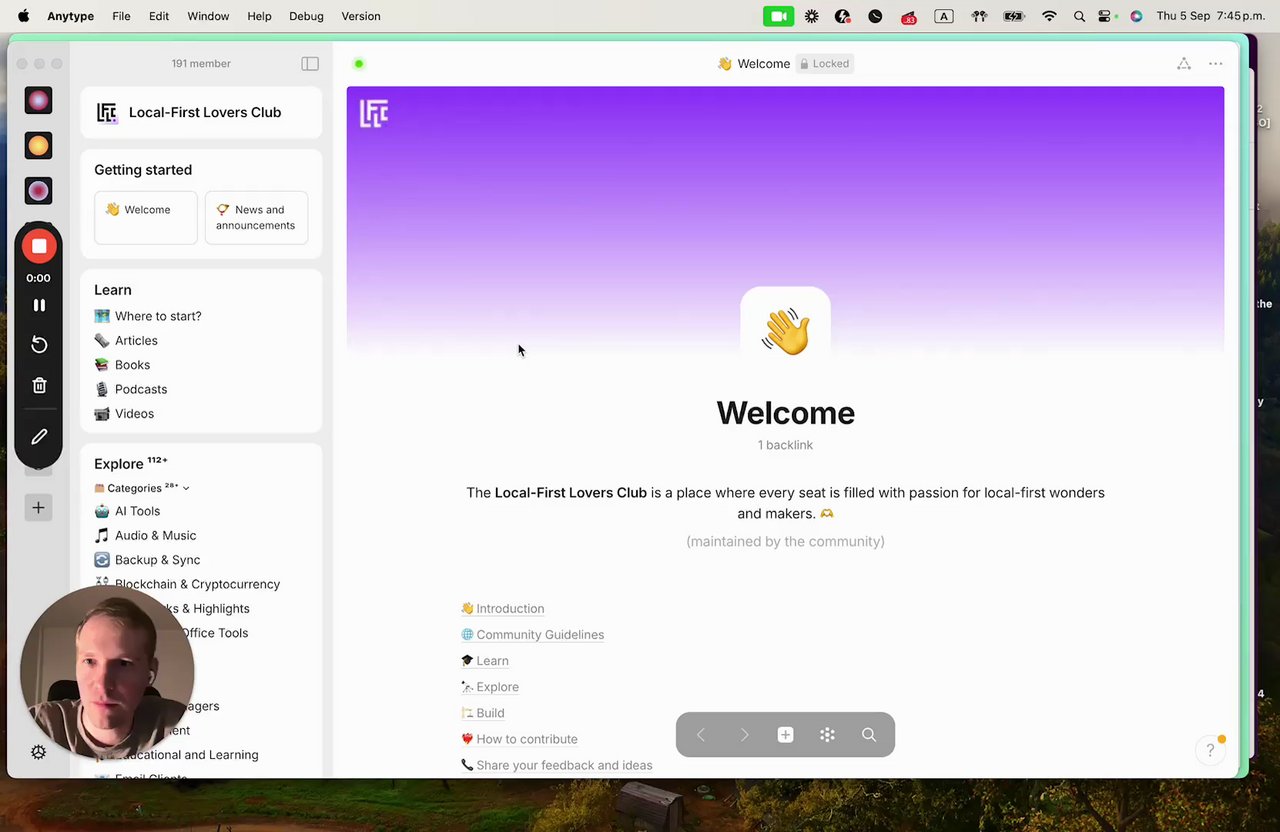Screen dimensions: 1280x832
Task: Create a new object from bottom bar
Action: point(785,735)
